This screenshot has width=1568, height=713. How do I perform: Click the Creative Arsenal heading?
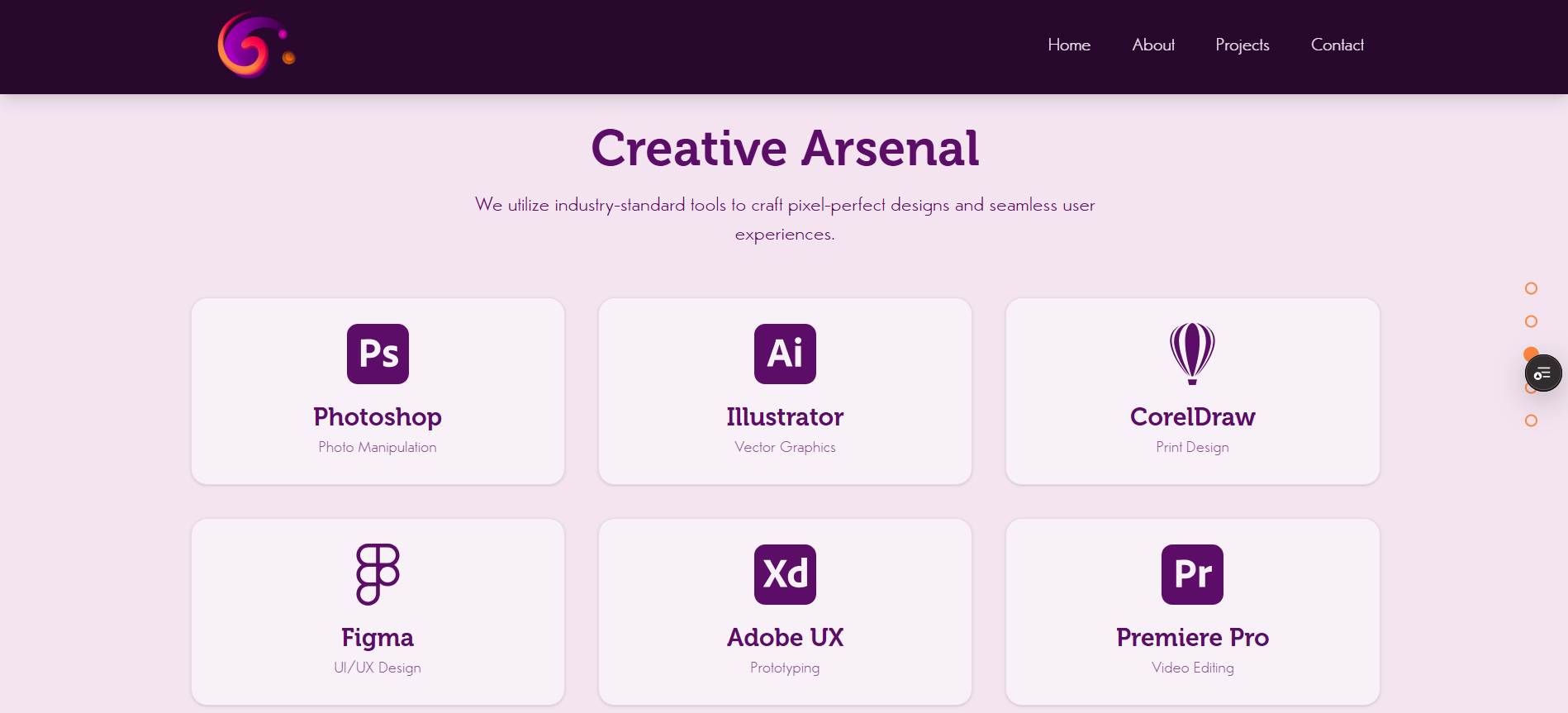coord(785,149)
